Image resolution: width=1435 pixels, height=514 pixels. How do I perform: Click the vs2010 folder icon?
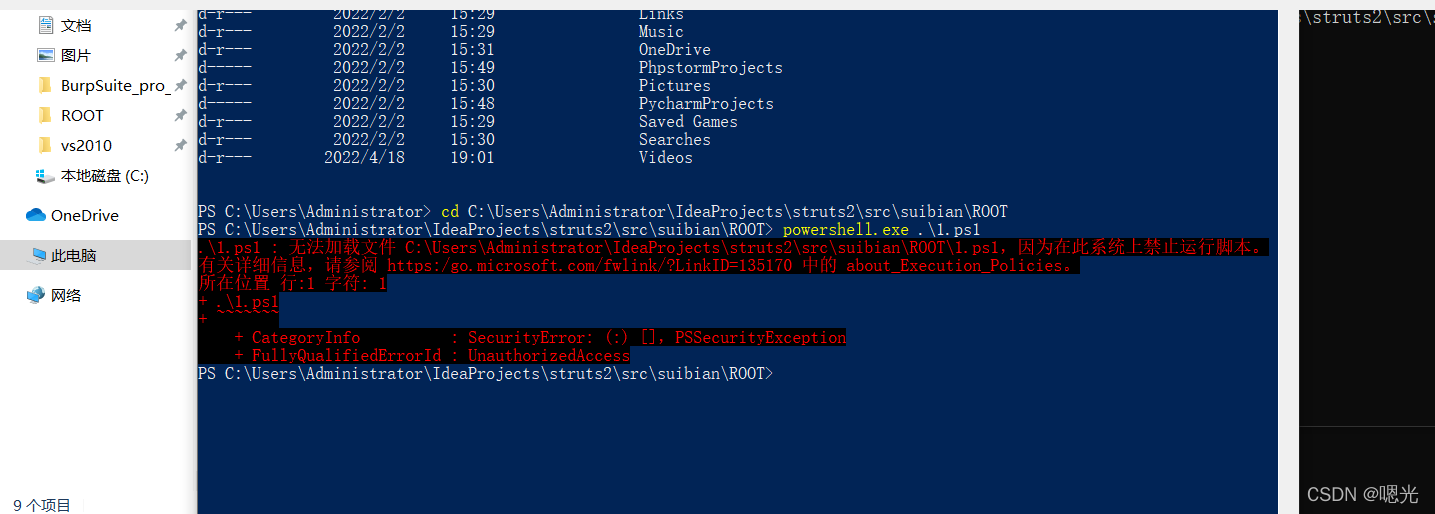tap(45, 145)
